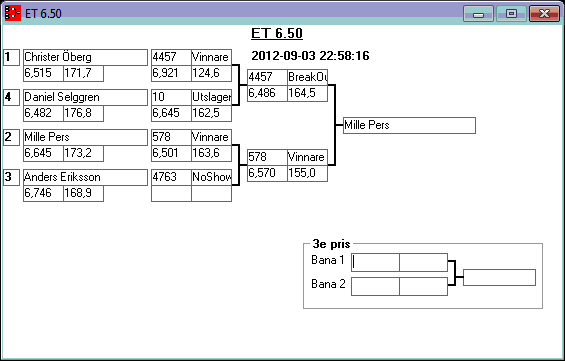565x361 pixels.
Task: Click the 6,921 result cell
Action: (171, 73)
